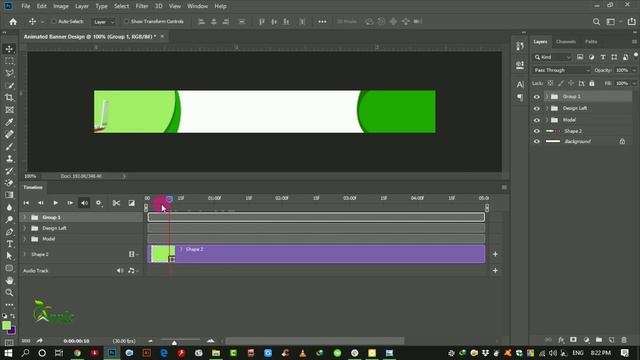Viewport: 640px width, 360px height.
Task: Open the Character panel icon
Action: pyautogui.click(x=520, y=84)
